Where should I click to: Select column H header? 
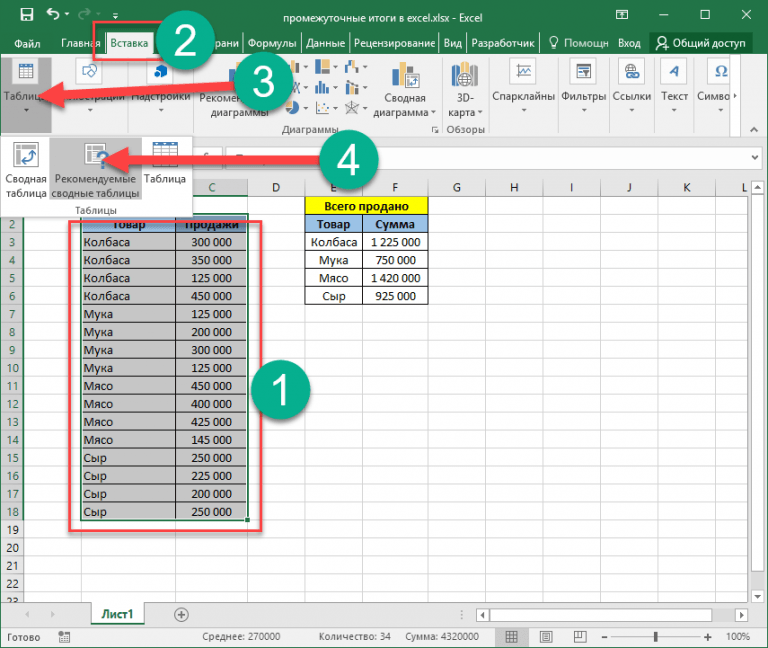514,187
